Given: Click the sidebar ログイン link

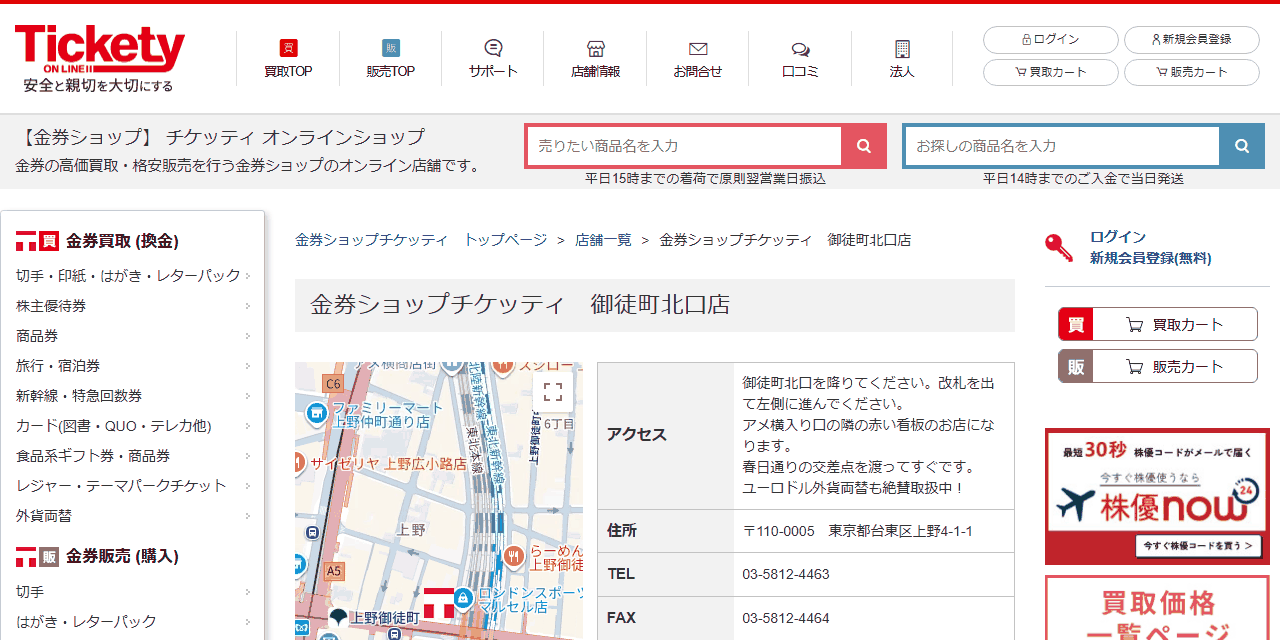Looking at the screenshot, I should (1118, 237).
